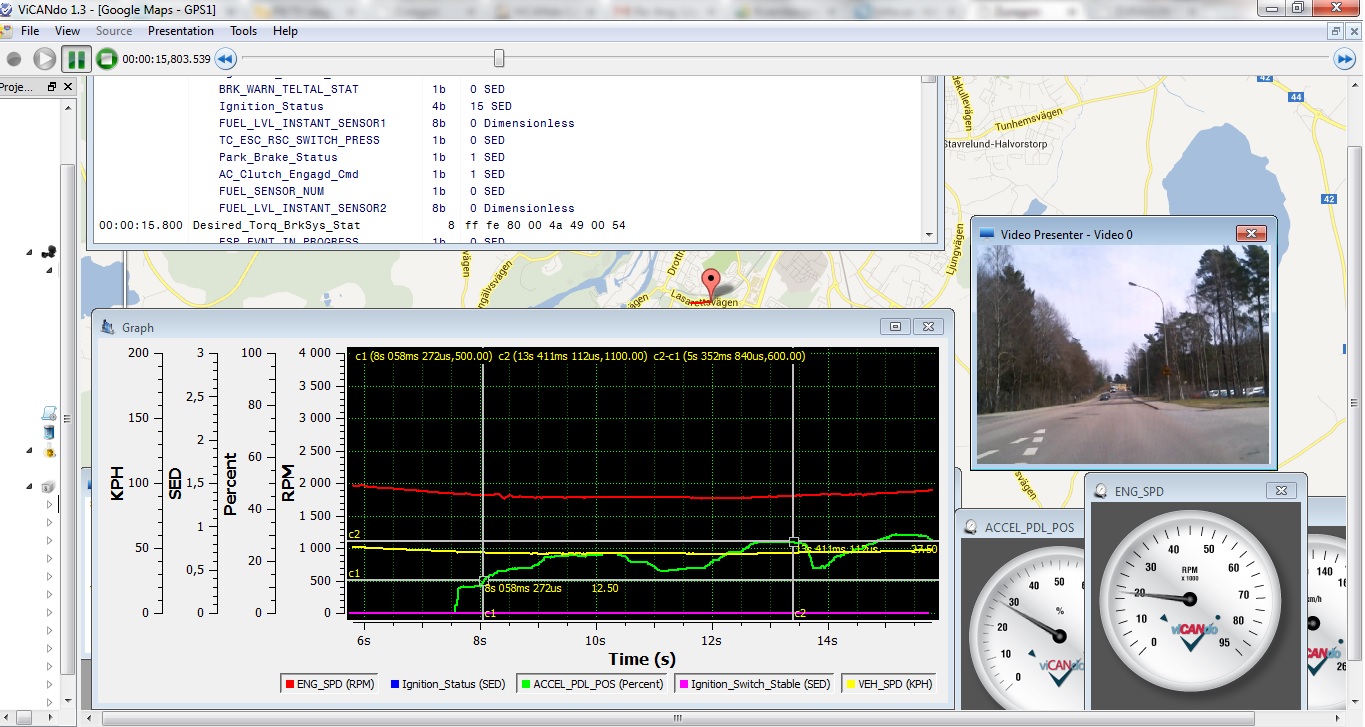The width and height of the screenshot is (1365, 727).
Task: Open the Tools menu
Action: coord(243,31)
